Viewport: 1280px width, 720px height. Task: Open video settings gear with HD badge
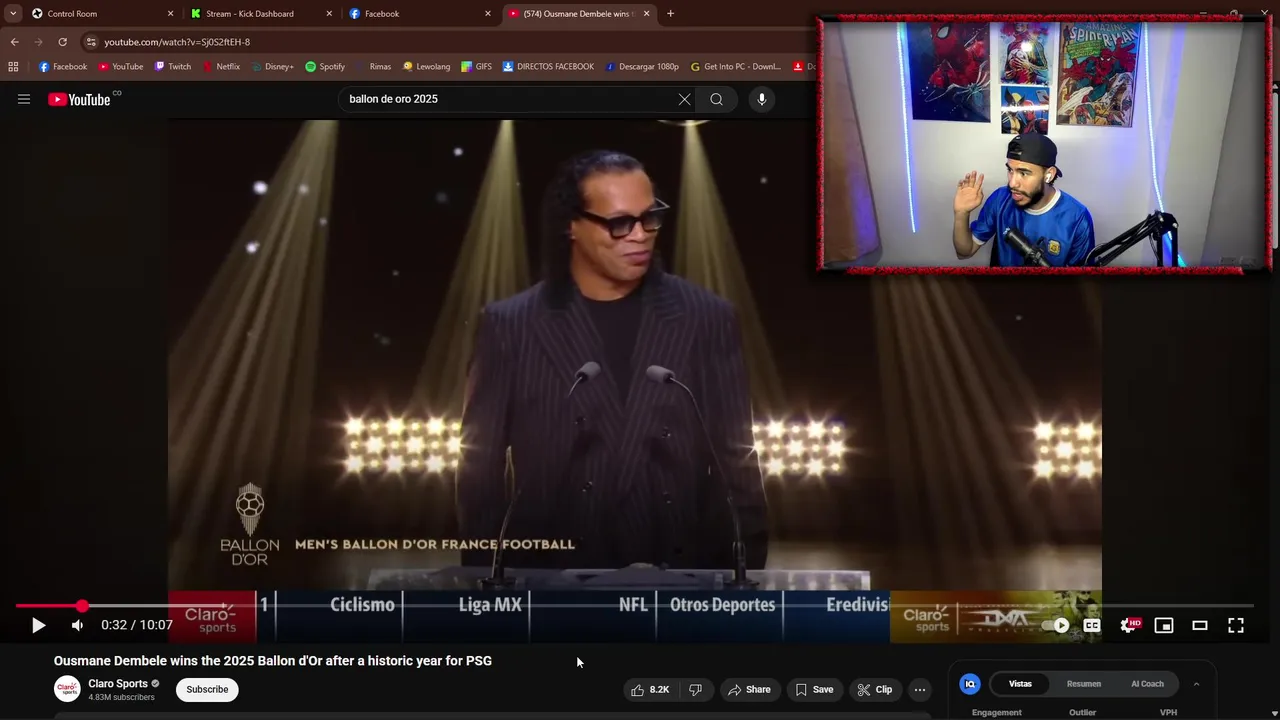[x=1129, y=625]
